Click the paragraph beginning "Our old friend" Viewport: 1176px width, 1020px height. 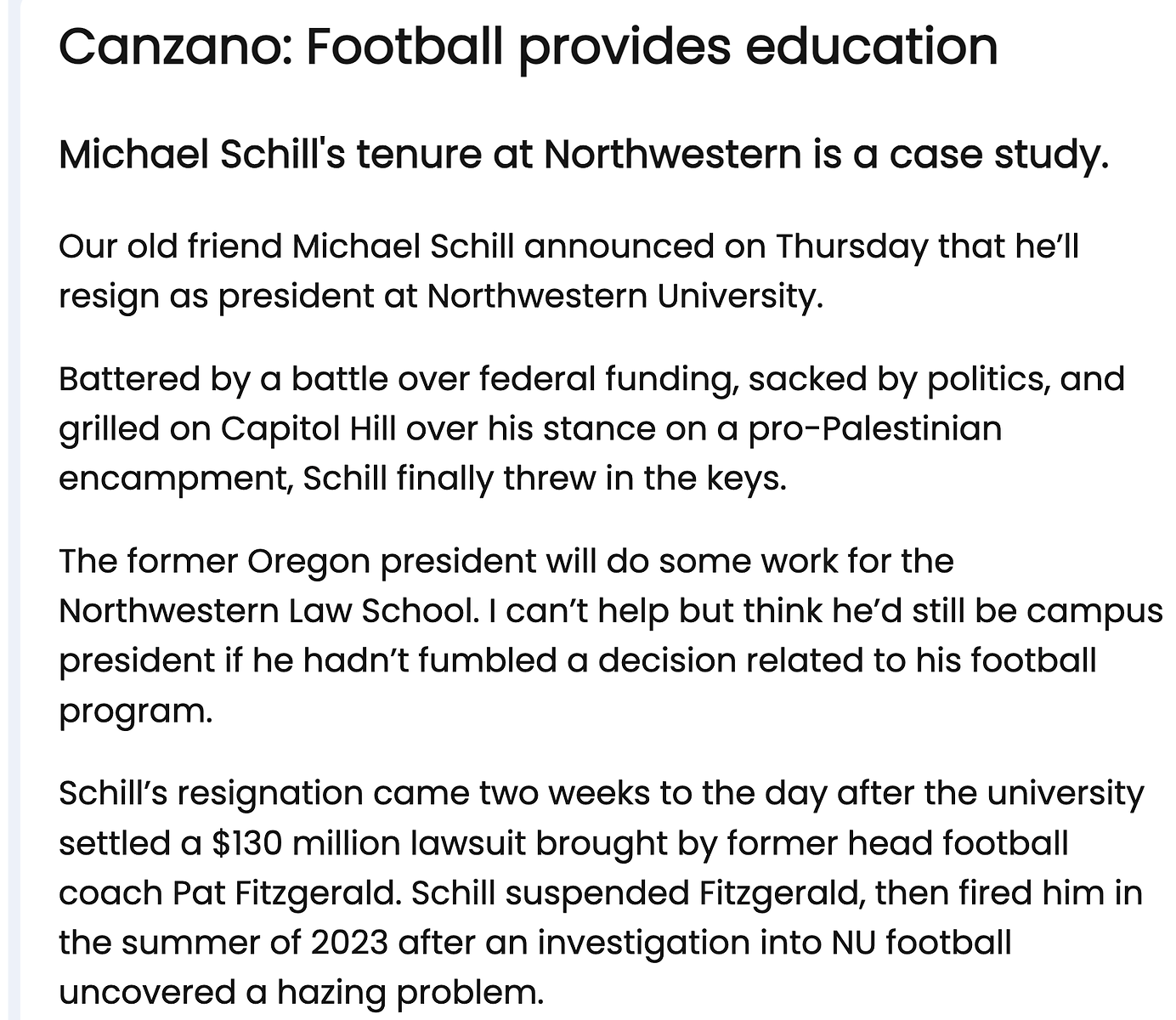pyautogui.click(x=568, y=271)
